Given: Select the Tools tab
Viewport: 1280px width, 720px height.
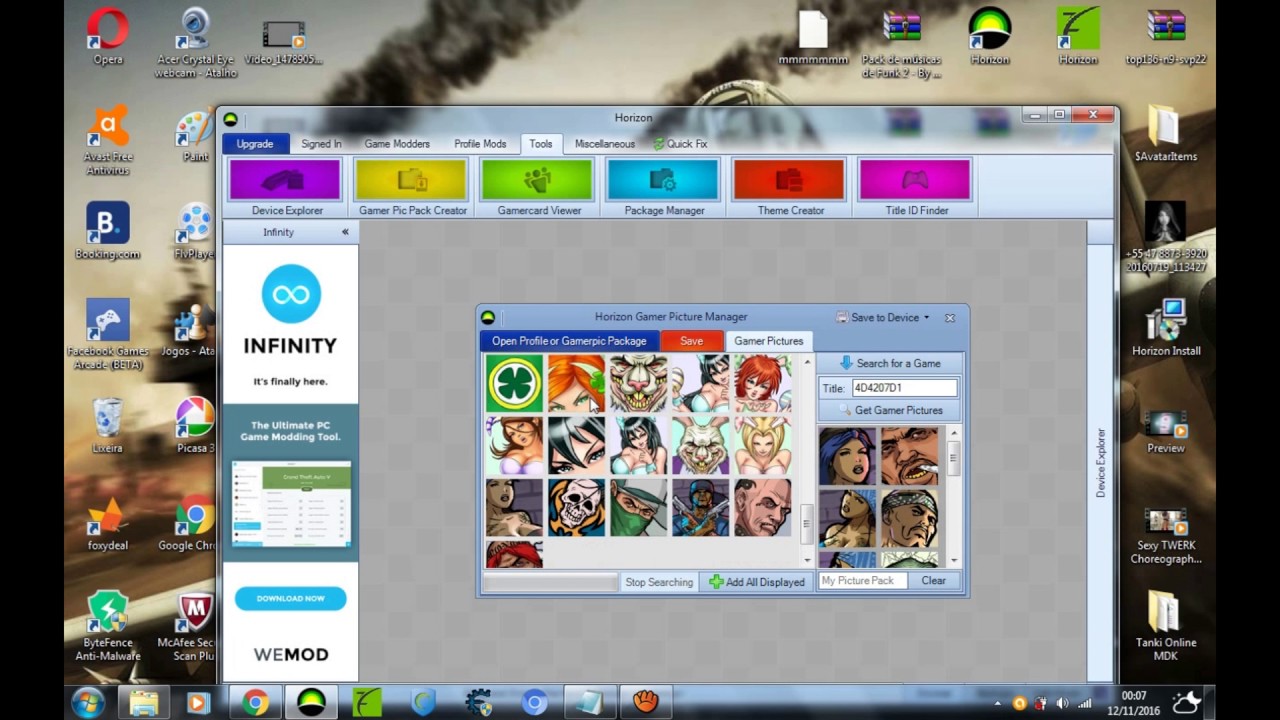Looking at the screenshot, I should 541,144.
